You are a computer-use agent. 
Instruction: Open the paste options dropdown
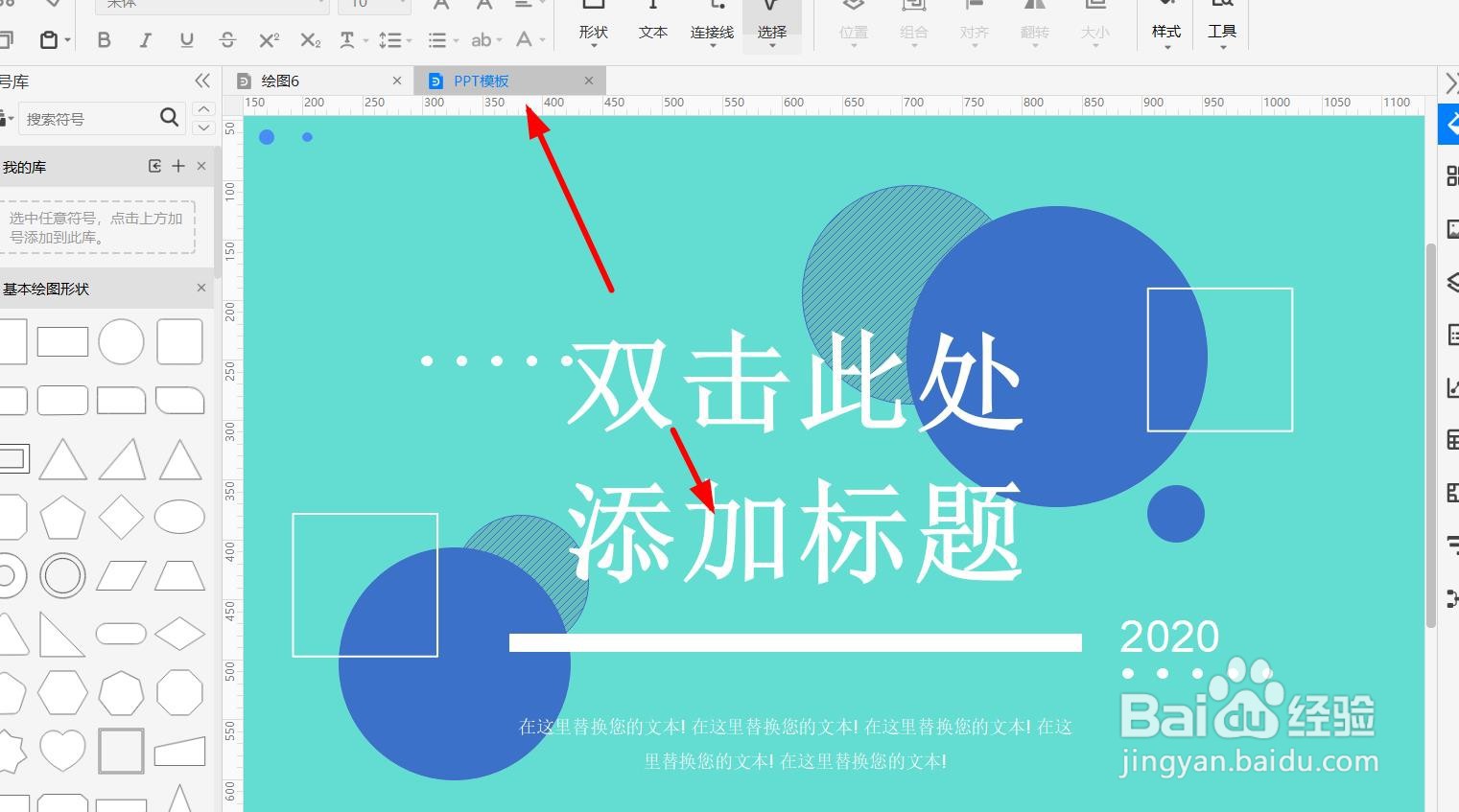click(55, 39)
